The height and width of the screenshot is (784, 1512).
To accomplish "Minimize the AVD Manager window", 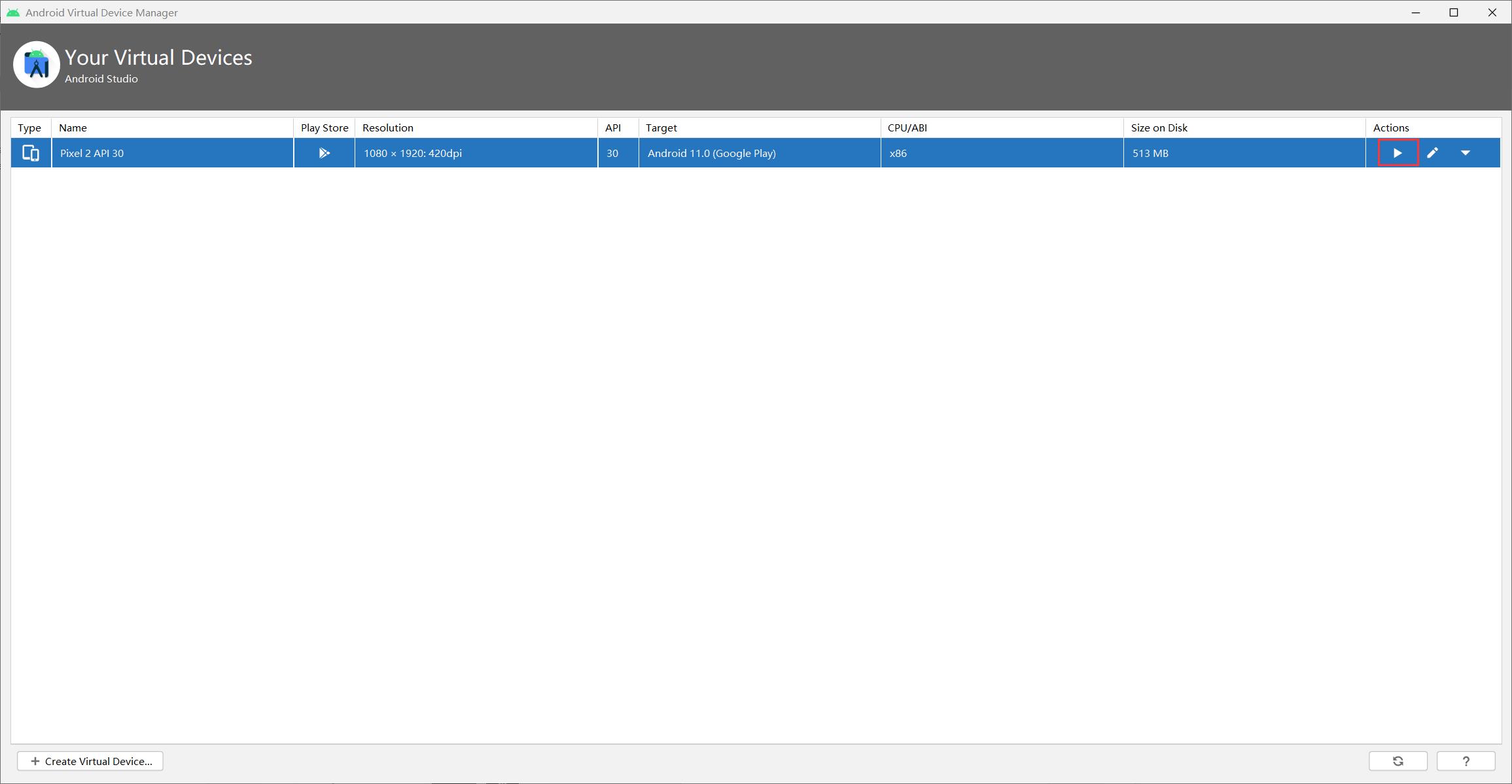I will pos(1416,12).
